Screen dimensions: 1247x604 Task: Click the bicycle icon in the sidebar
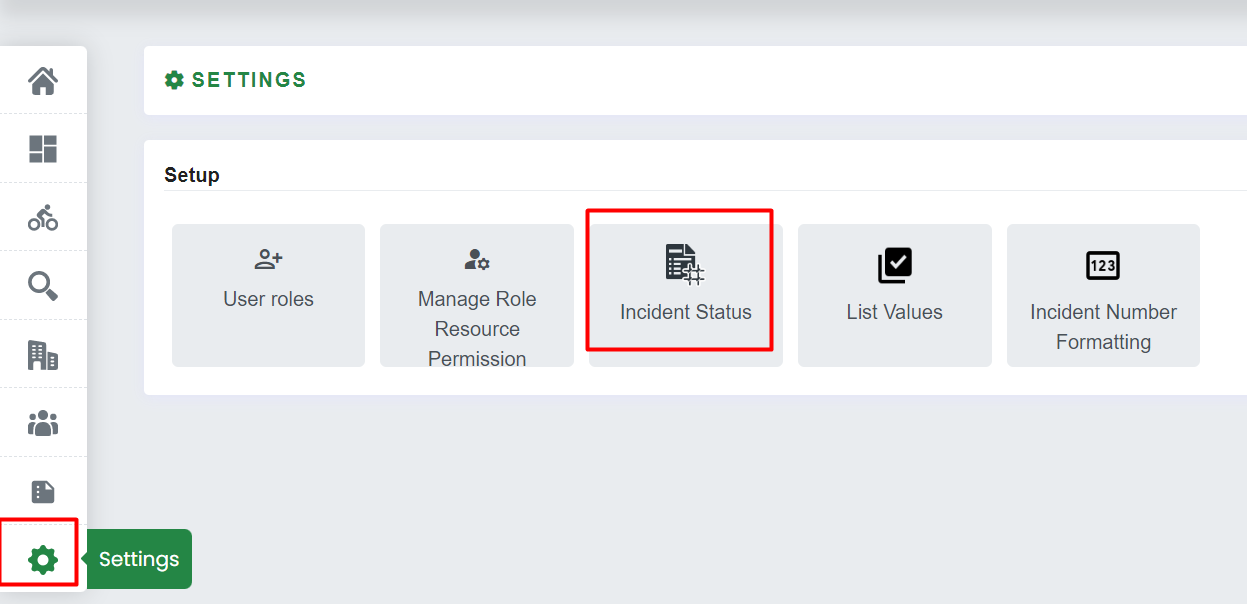(43, 217)
